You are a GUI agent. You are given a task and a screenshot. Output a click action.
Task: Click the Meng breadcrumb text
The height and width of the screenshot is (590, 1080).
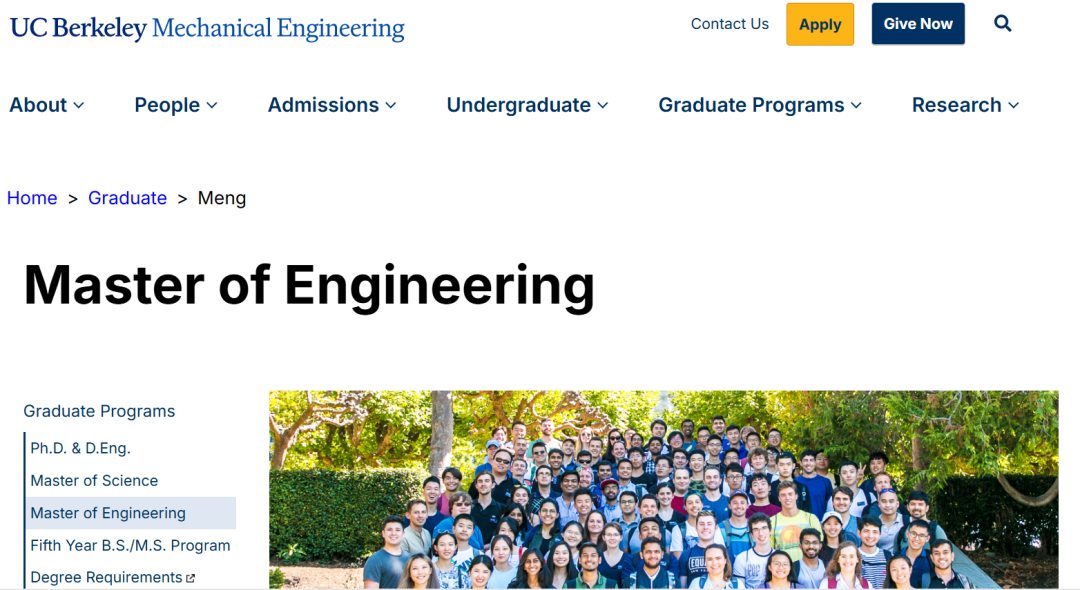click(222, 198)
